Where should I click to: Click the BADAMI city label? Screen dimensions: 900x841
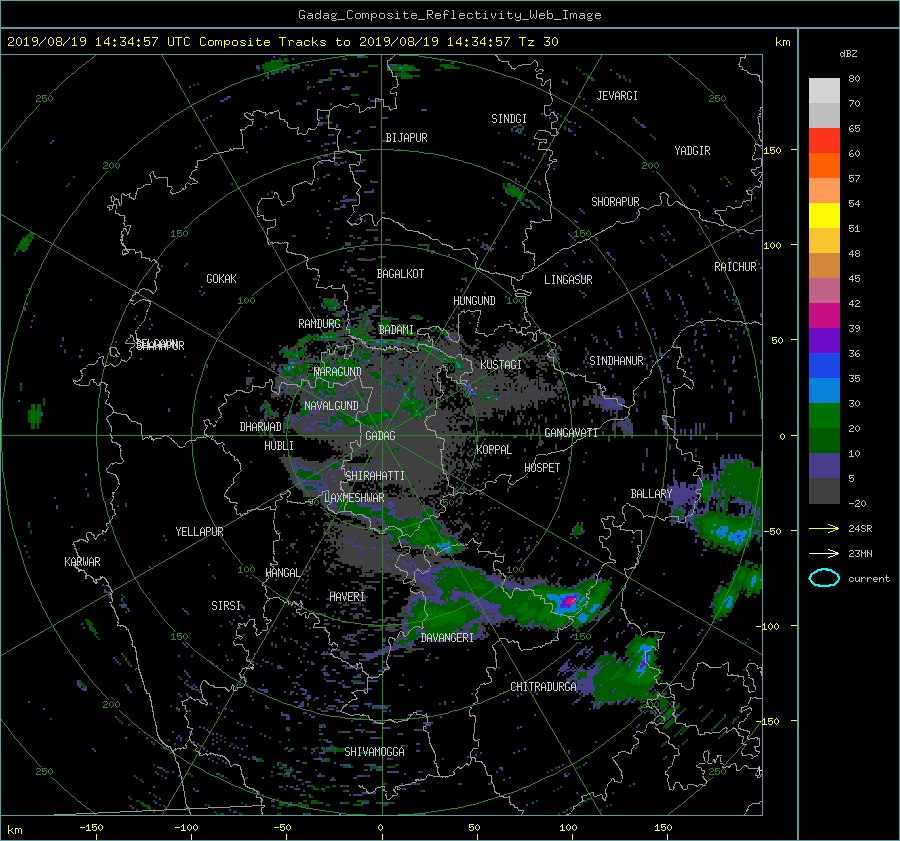[396, 330]
